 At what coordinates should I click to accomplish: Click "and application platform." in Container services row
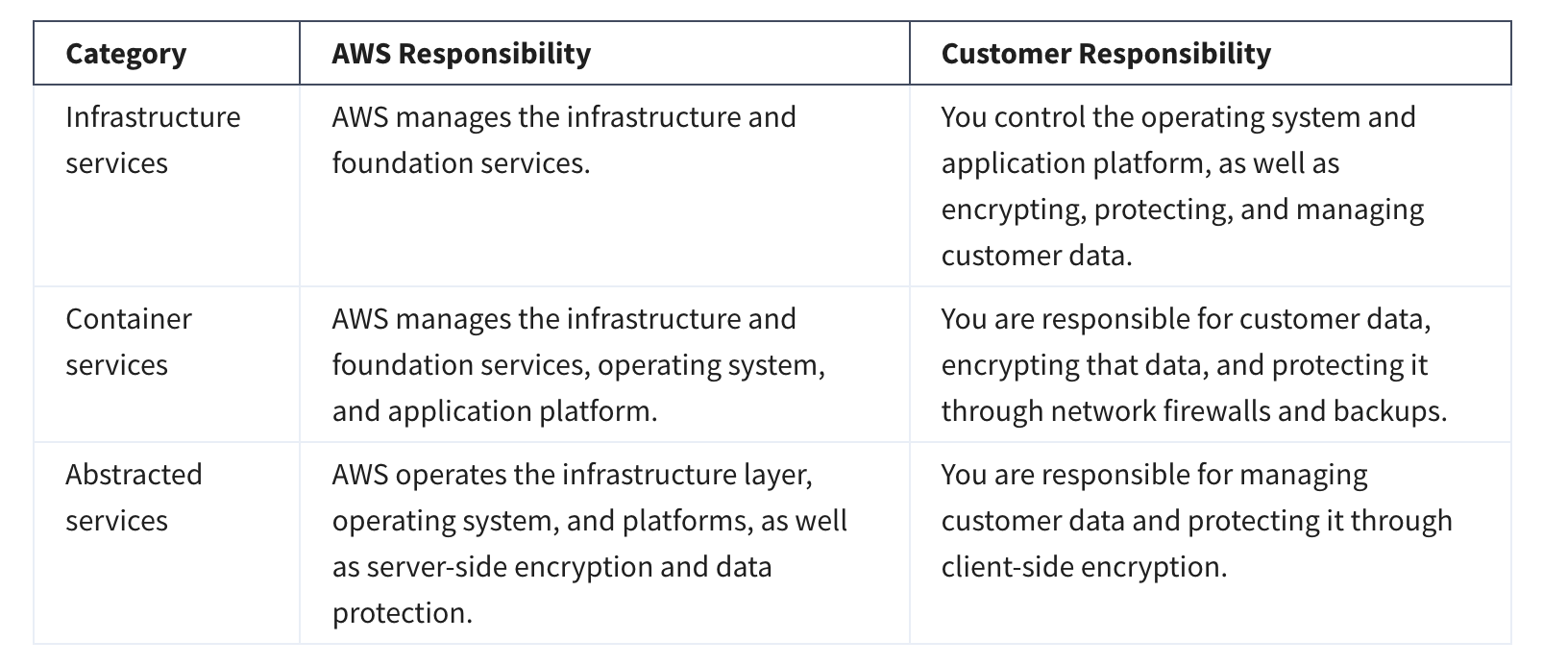point(495,411)
